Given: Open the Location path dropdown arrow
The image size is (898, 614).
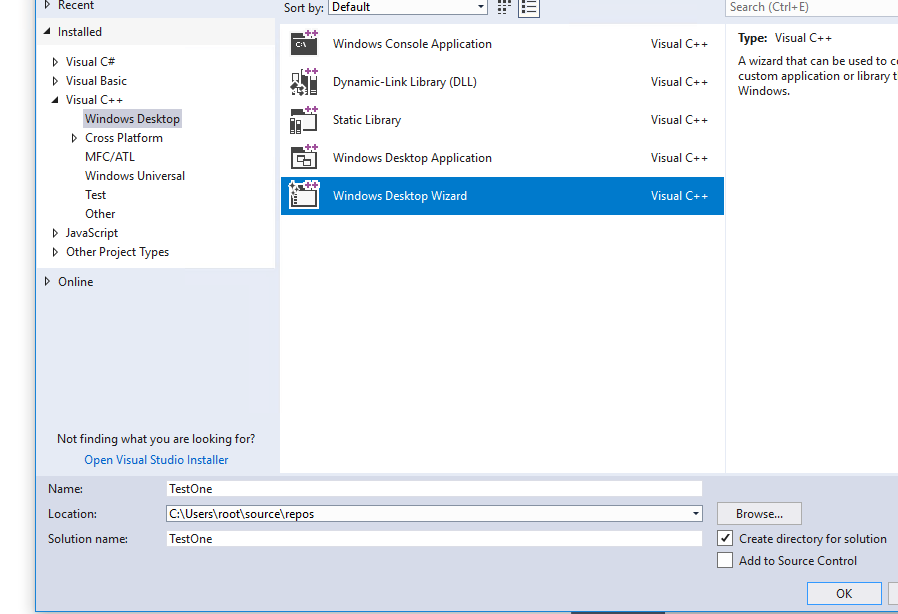Looking at the screenshot, I should [x=695, y=514].
